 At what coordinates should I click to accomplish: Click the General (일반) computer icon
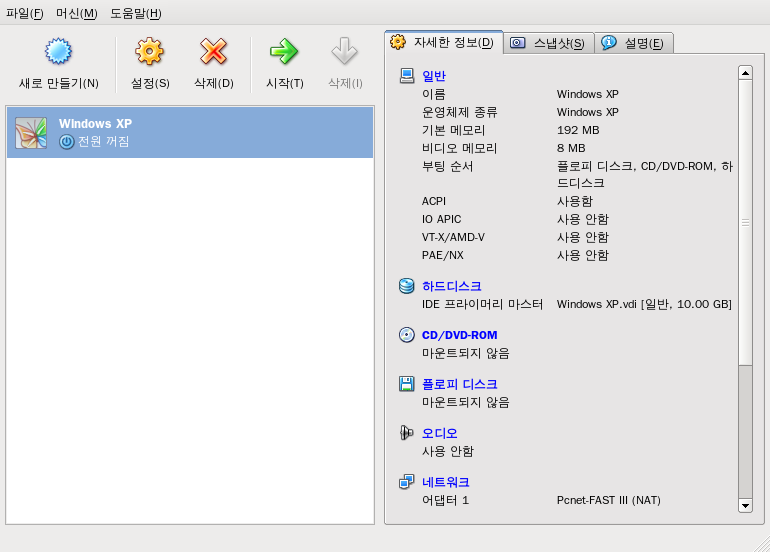click(x=407, y=76)
